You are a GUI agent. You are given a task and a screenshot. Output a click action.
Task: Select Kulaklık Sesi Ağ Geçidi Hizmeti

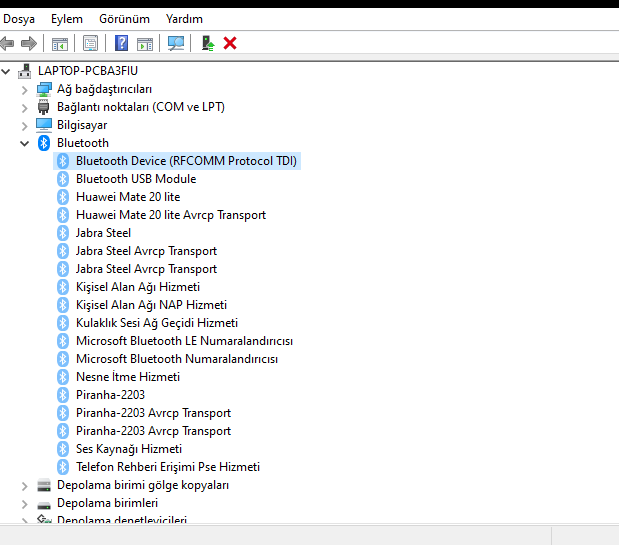(x=157, y=323)
